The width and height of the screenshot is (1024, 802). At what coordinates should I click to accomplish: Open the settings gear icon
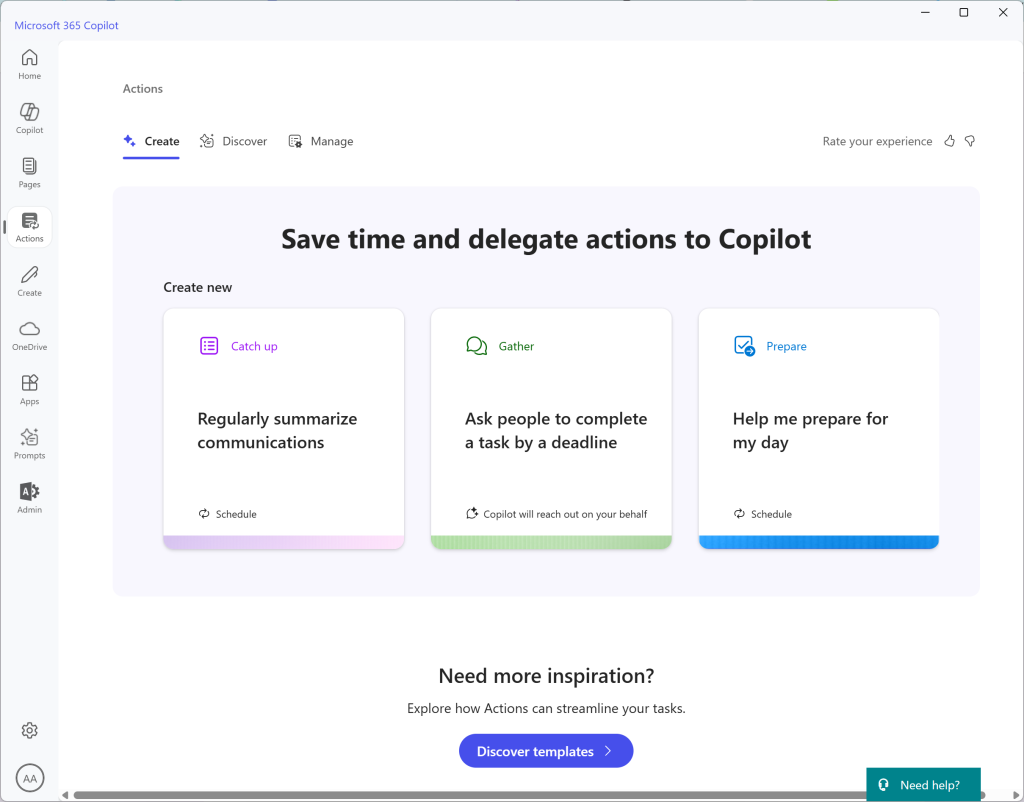point(29,730)
